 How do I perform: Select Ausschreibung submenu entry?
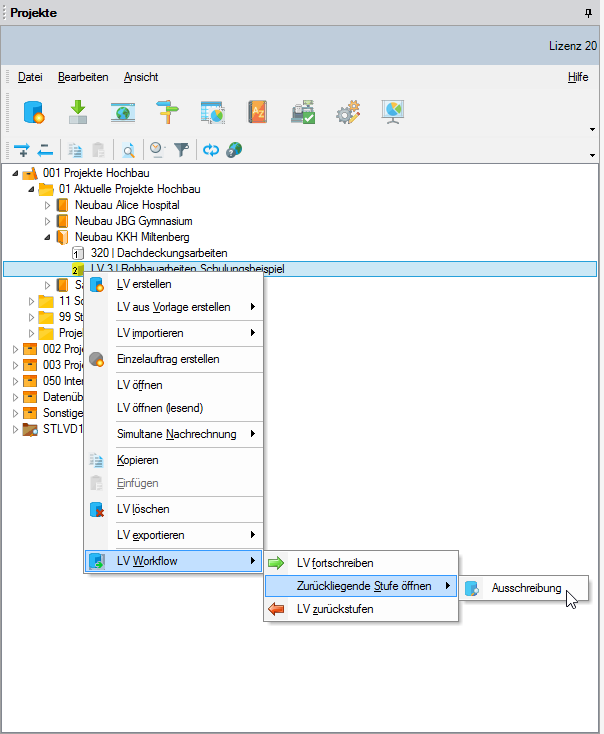(x=523, y=588)
